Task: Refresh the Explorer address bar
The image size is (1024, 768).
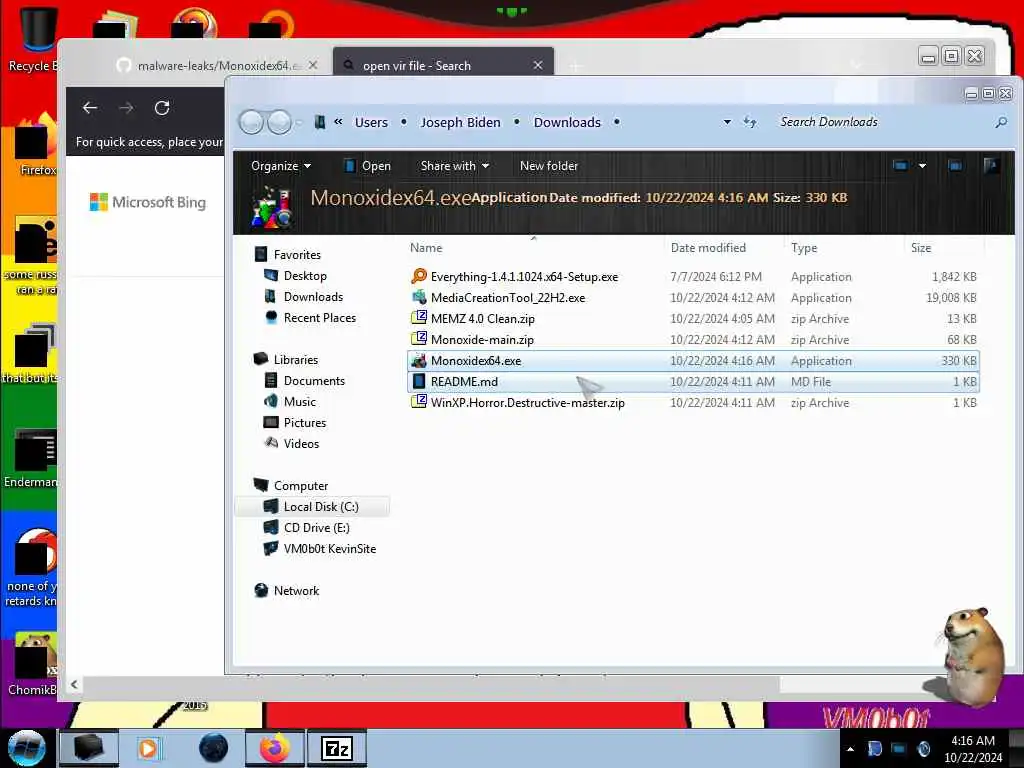Action: (x=750, y=122)
